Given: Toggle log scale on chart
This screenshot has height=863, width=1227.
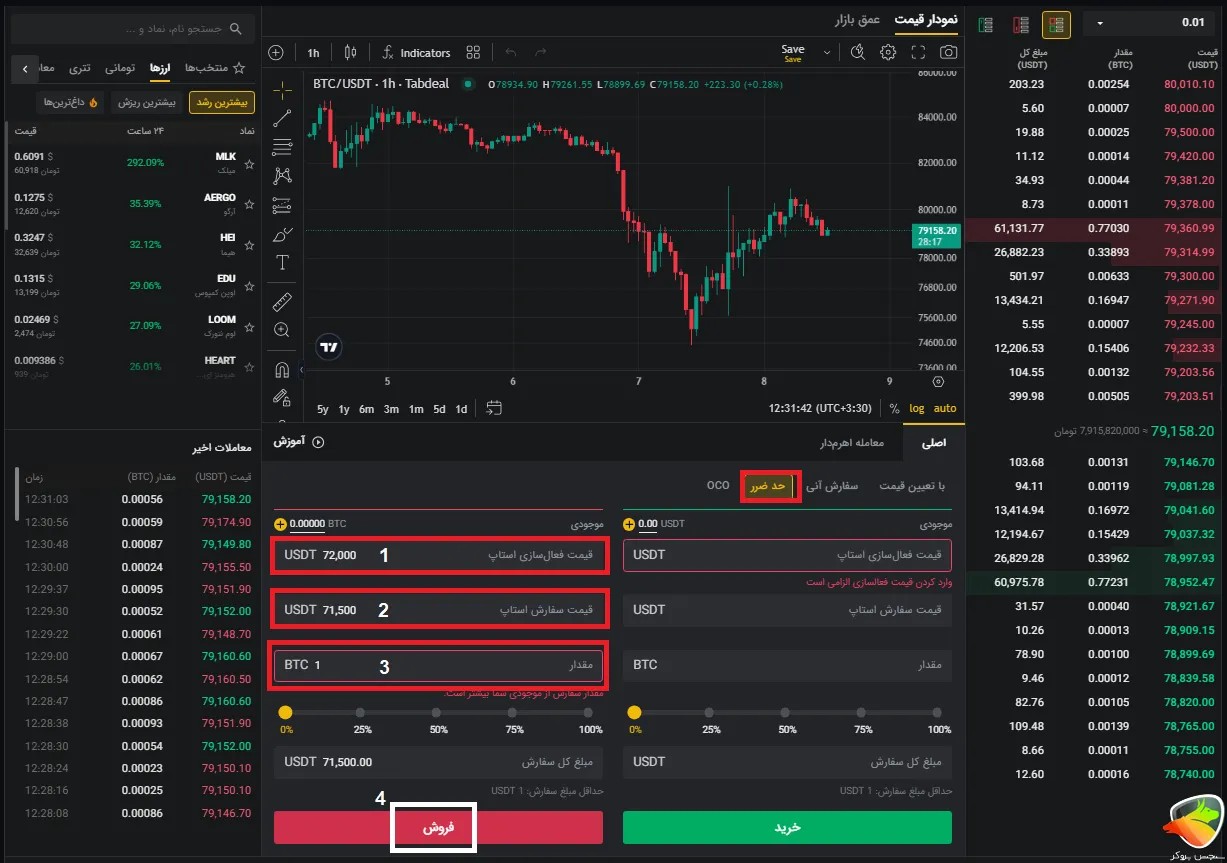Looking at the screenshot, I should (x=917, y=408).
